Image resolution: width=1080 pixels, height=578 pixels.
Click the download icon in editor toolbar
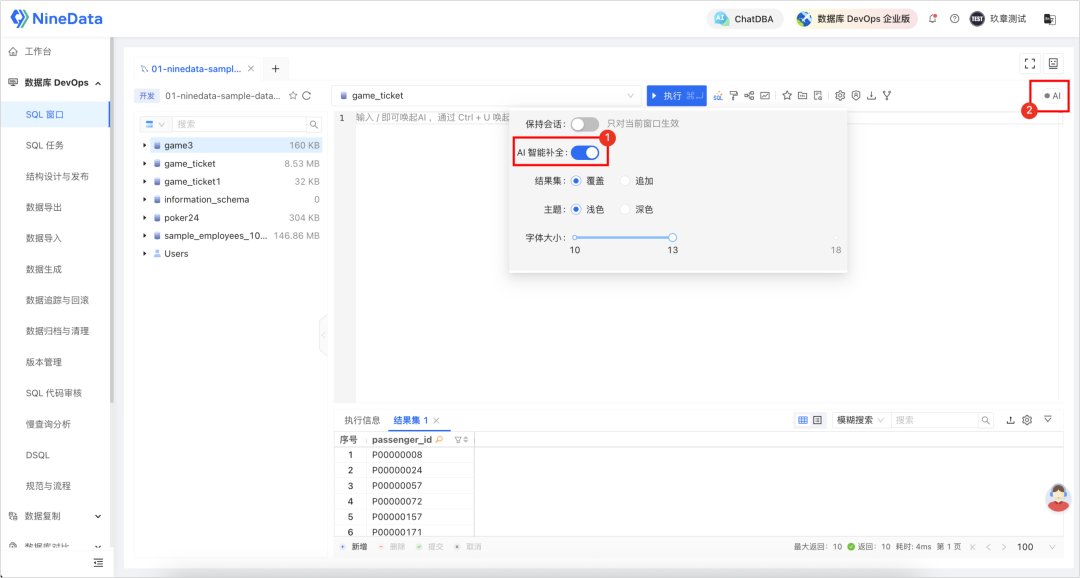pyautogui.click(x=871, y=96)
